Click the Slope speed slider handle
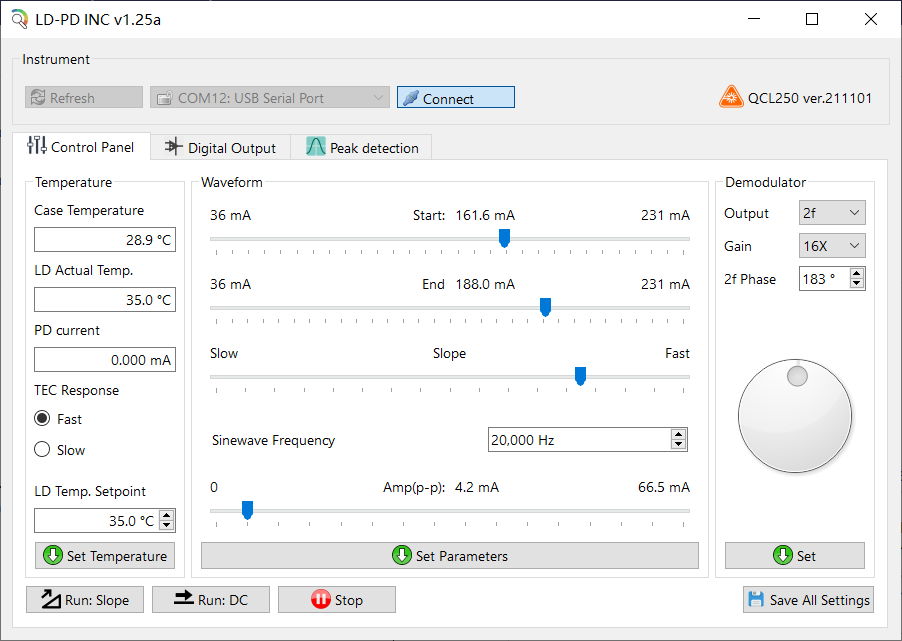This screenshot has height=641, width=902. [580, 376]
